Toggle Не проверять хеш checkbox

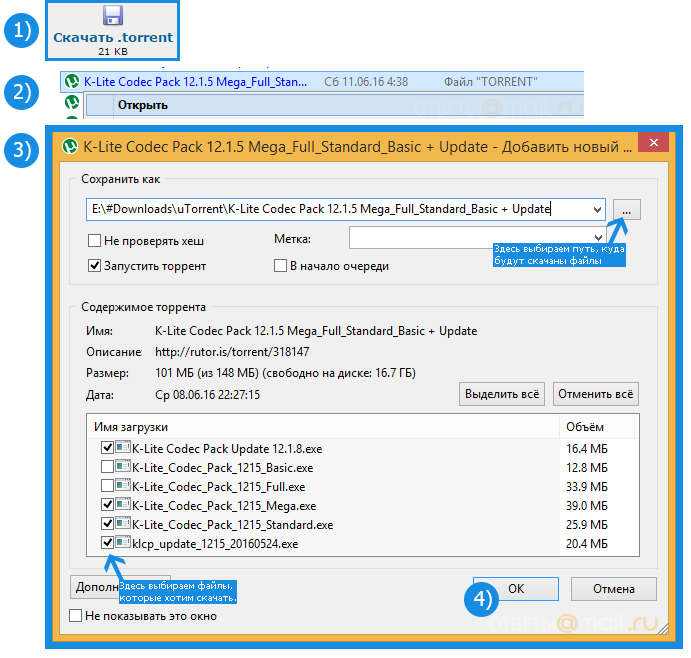tap(94, 241)
